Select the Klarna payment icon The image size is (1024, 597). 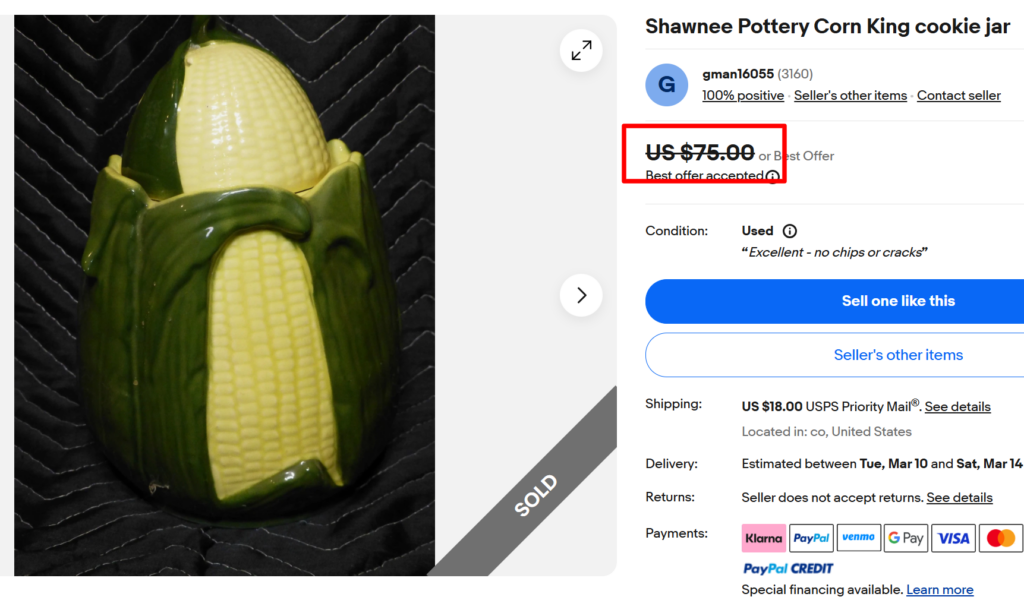click(763, 538)
